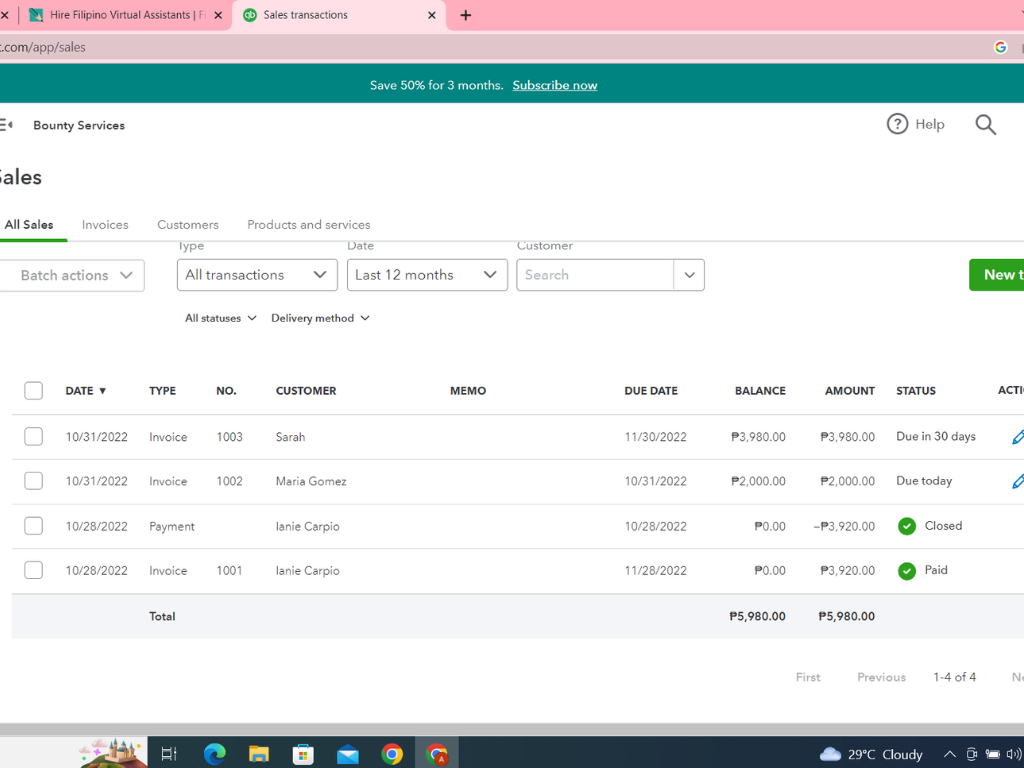The width and height of the screenshot is (1024, 768).
Task: Click the -₱3,920.00 payment amount
Action: tap(844, 526)
